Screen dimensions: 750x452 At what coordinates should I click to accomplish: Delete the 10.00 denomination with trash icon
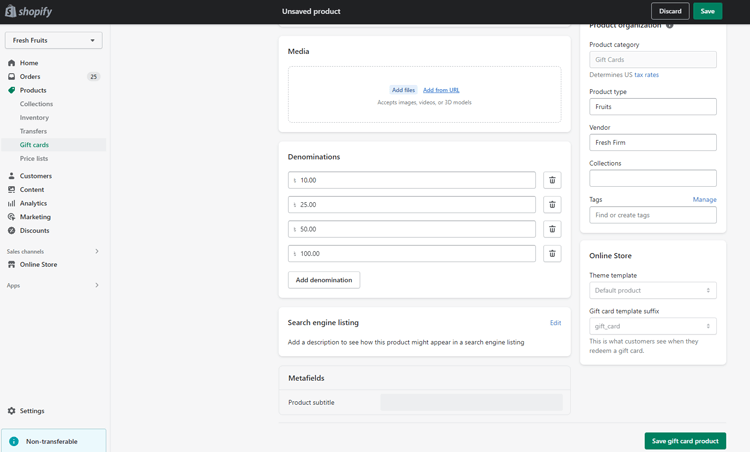[x=552, y=180]
